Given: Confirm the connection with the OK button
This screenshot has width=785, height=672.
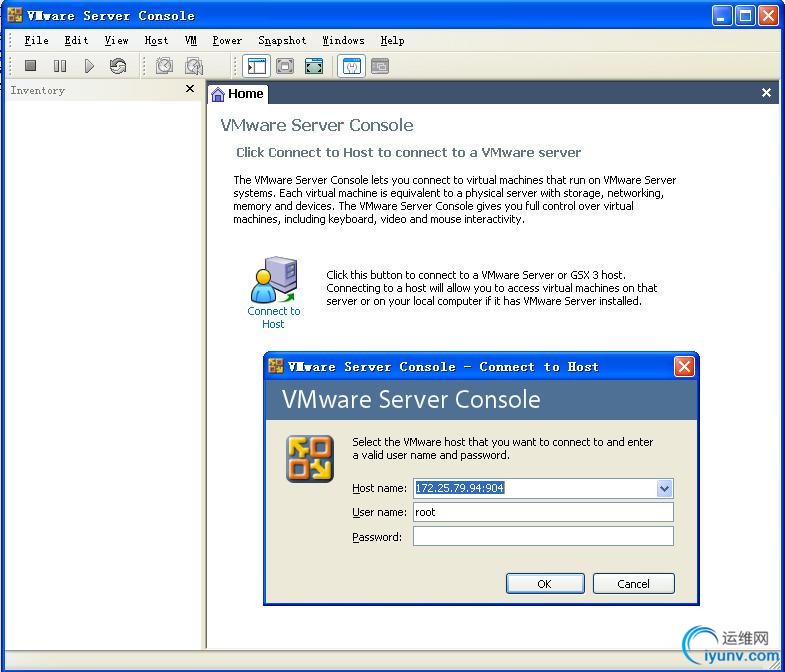Looking at the screenshot, I should (545, 584).
